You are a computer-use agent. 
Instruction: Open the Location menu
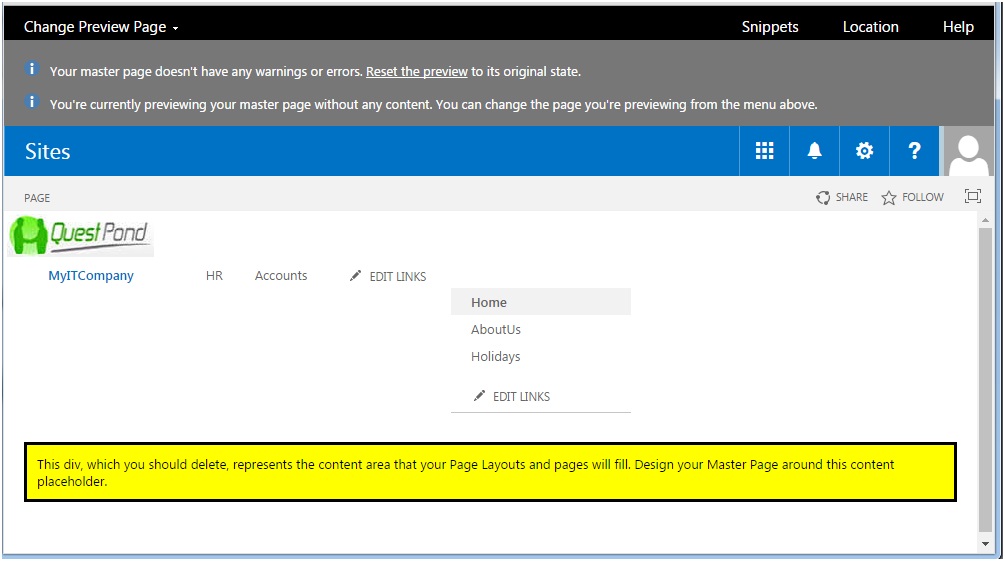(870, 27)
